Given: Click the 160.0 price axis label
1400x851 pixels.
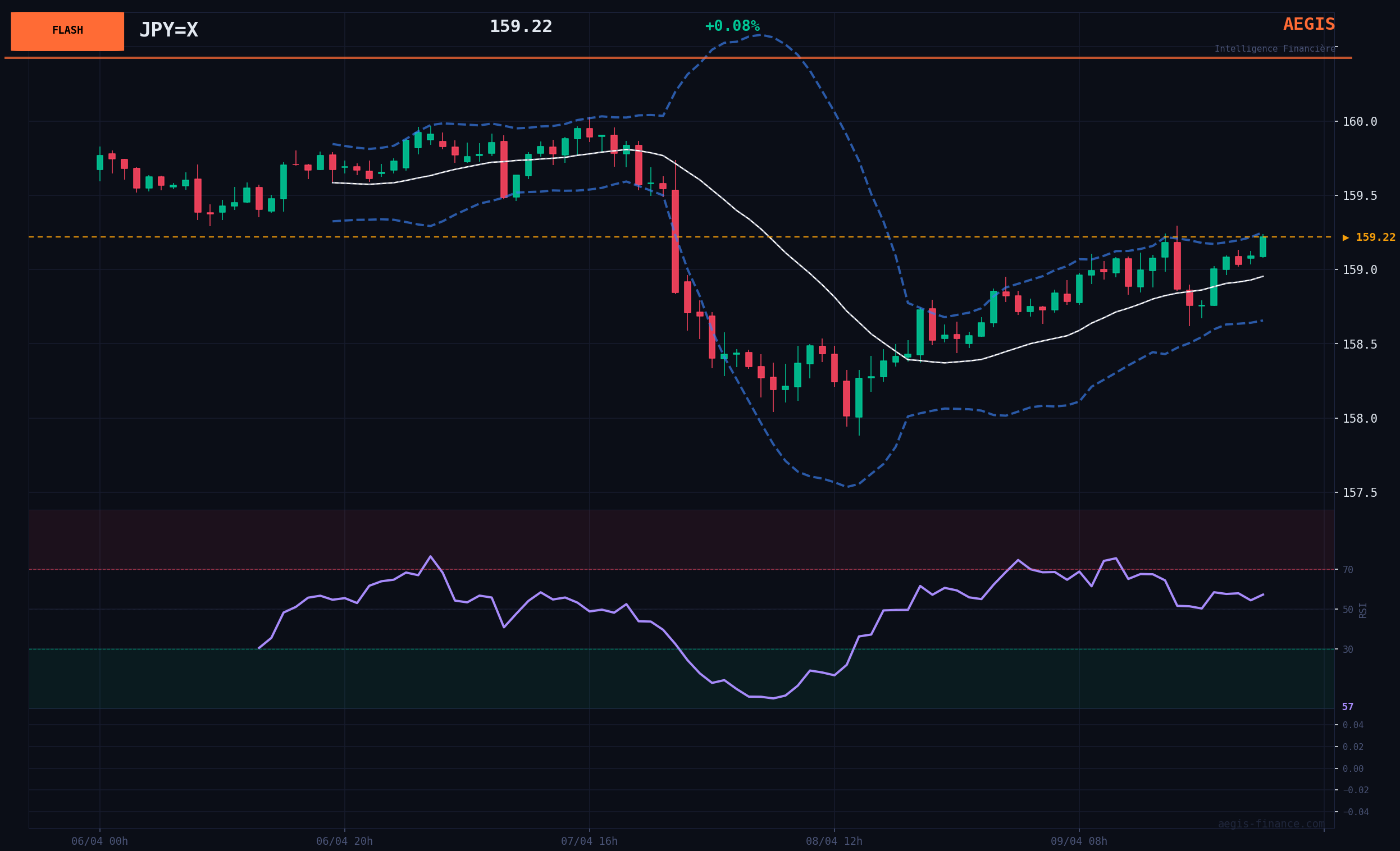Looking at the screenshot, I should click(1359, 122).
